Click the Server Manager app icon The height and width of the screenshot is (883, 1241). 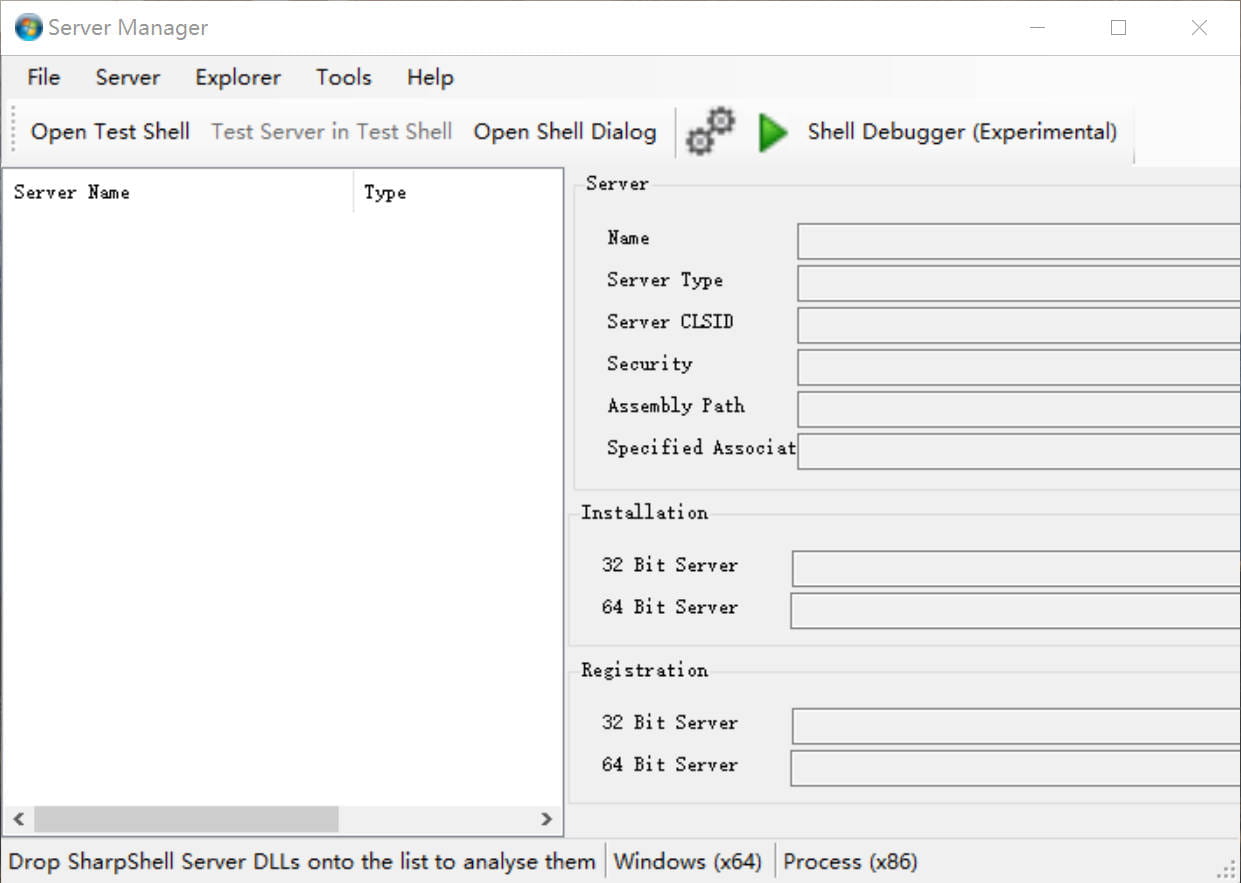point(28,27)
